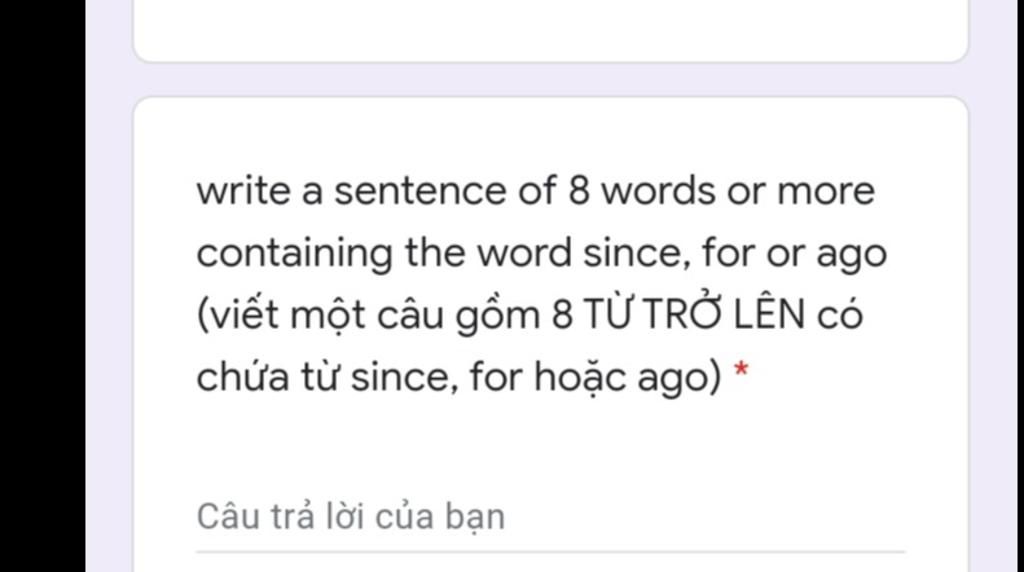Click the line 'chứa từ since, for hoặc ago)'
The height and width of the screenshot is (572, 1024).
(459, 377)
